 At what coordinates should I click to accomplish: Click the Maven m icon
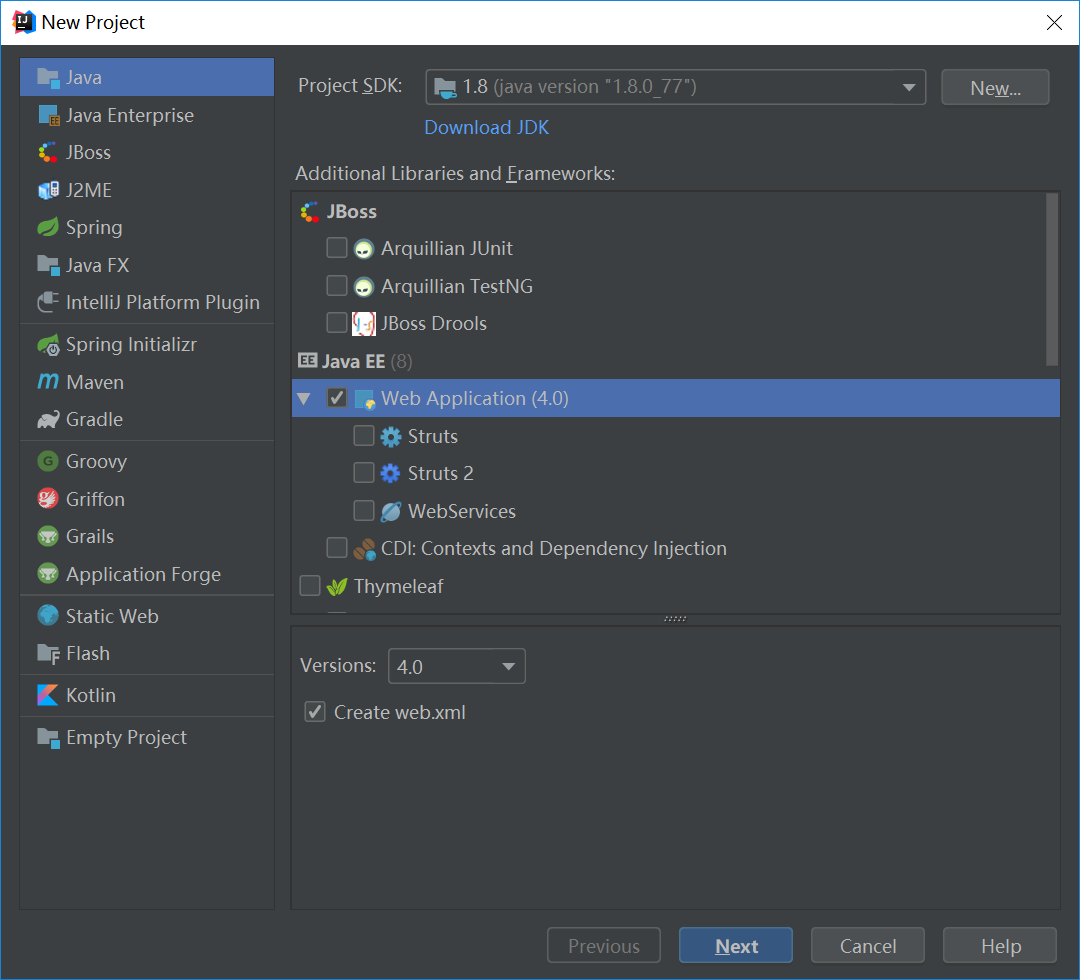coord(48,381)
